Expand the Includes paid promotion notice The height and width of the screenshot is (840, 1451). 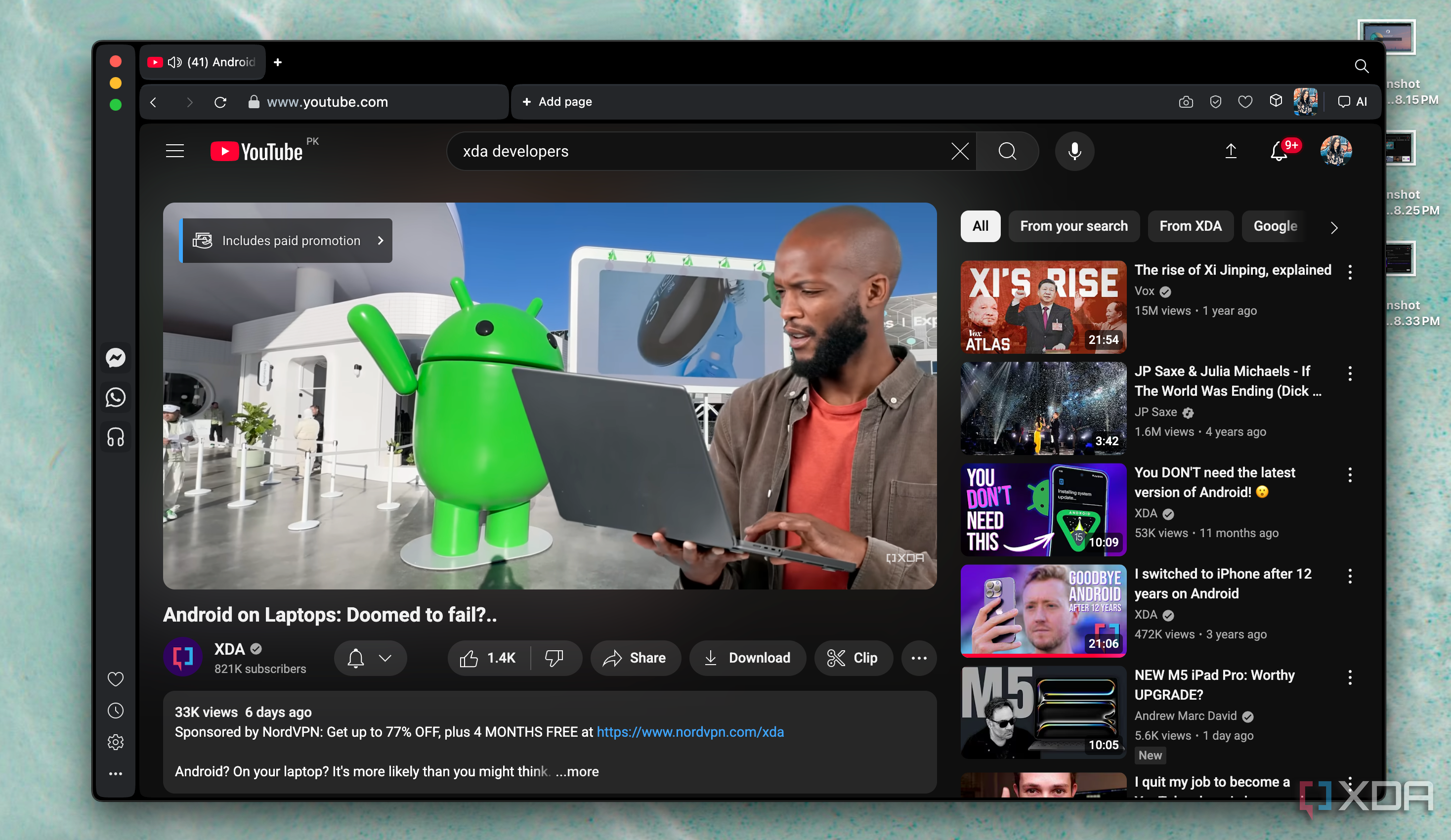[x=287, y=241]
